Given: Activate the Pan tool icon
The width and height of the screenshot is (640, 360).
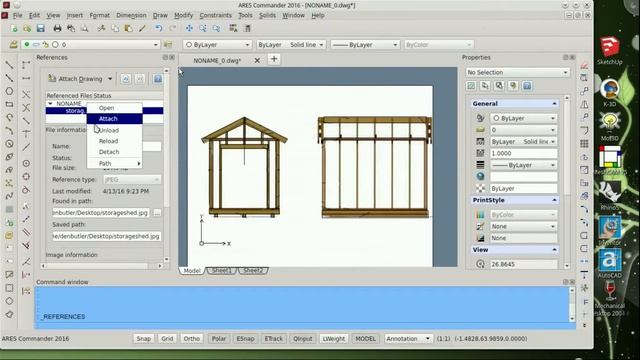Looking at the screenshot, I should [189, 29].
